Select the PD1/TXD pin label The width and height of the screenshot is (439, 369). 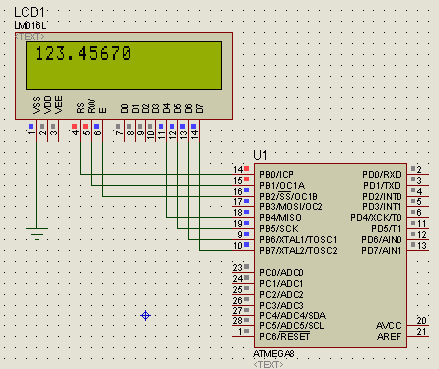382,186
